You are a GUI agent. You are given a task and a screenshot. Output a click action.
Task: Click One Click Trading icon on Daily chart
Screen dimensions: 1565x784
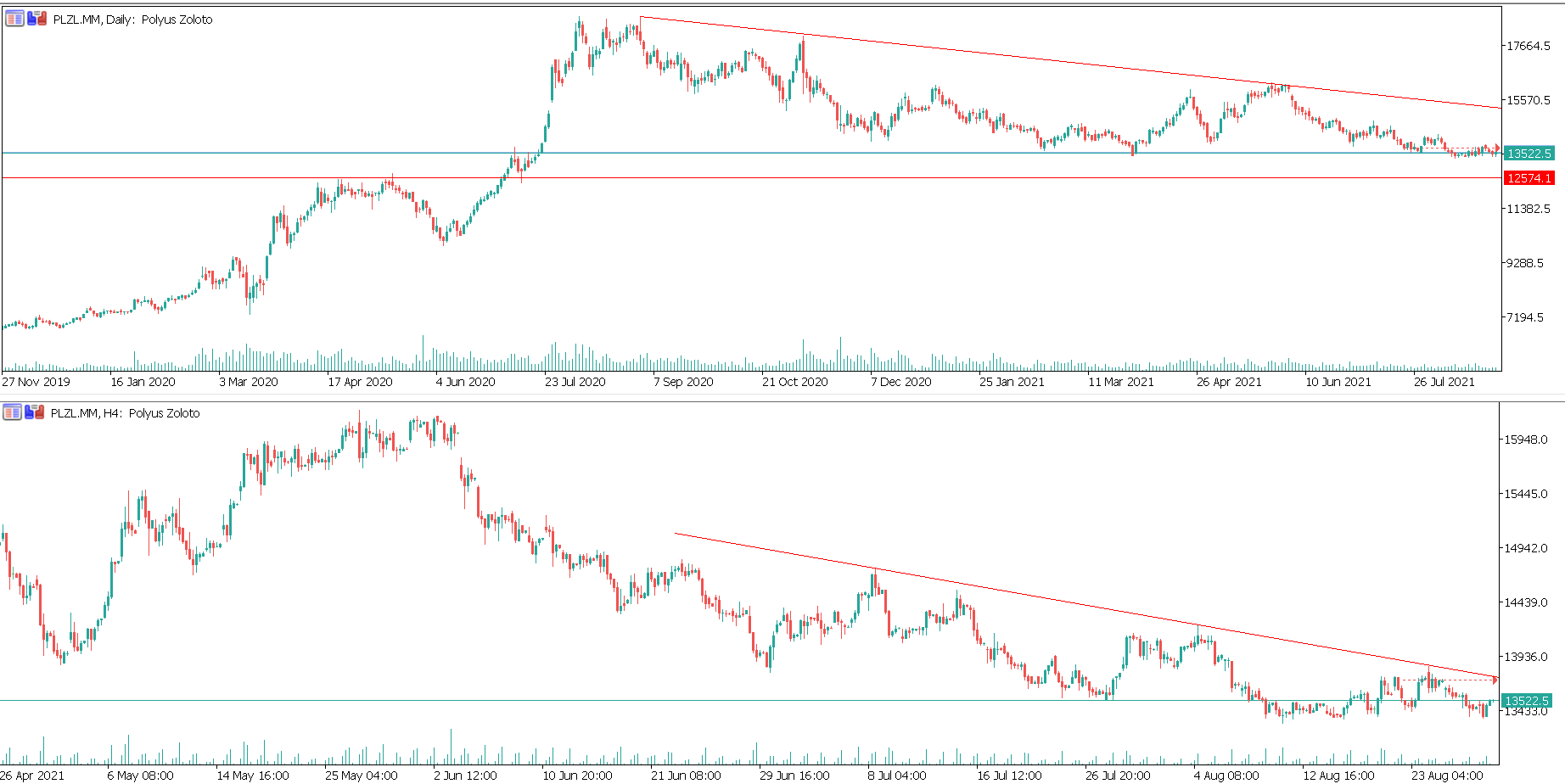pyautogui.click(x=36, y=19)
